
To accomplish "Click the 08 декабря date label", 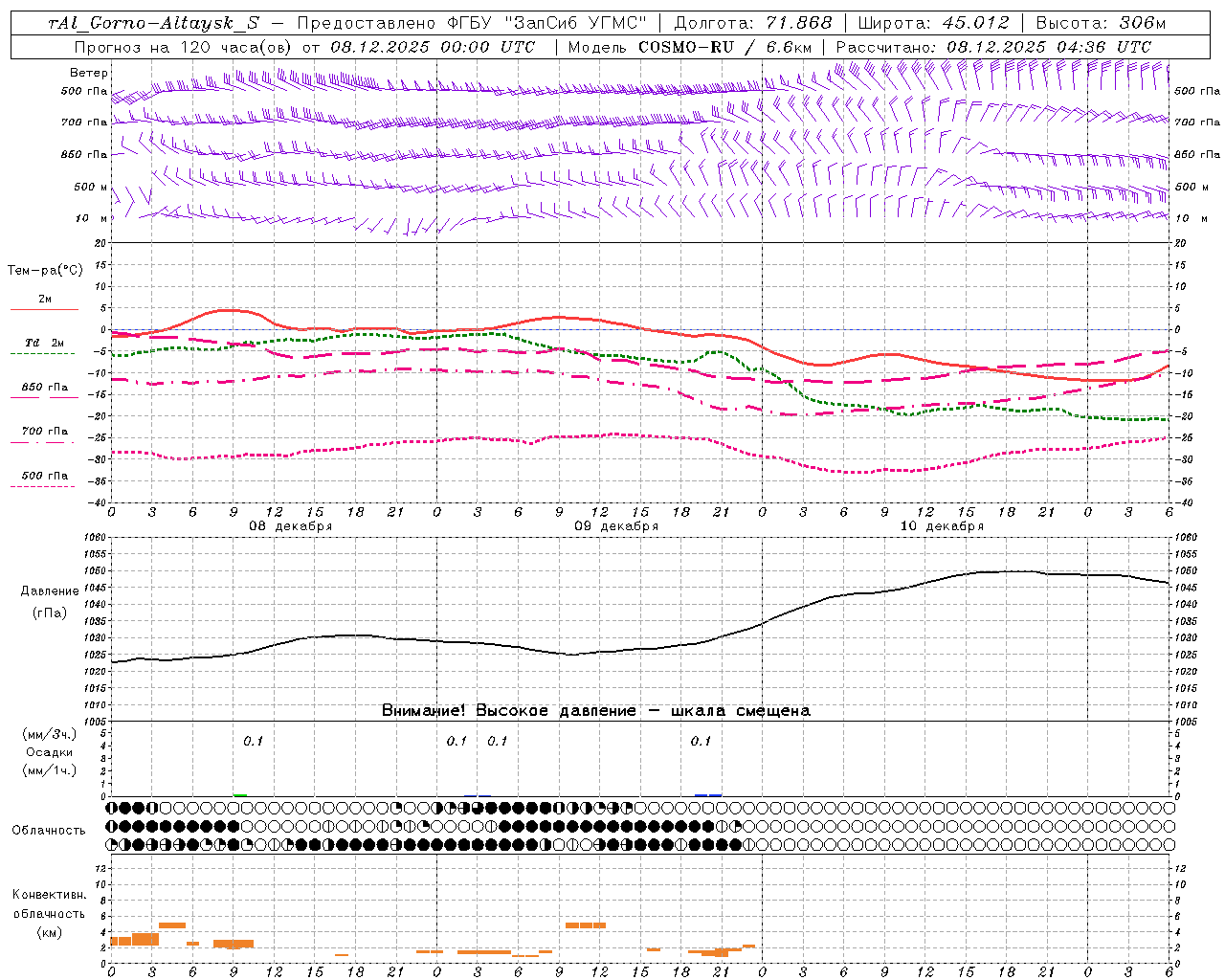I will 291,526.
